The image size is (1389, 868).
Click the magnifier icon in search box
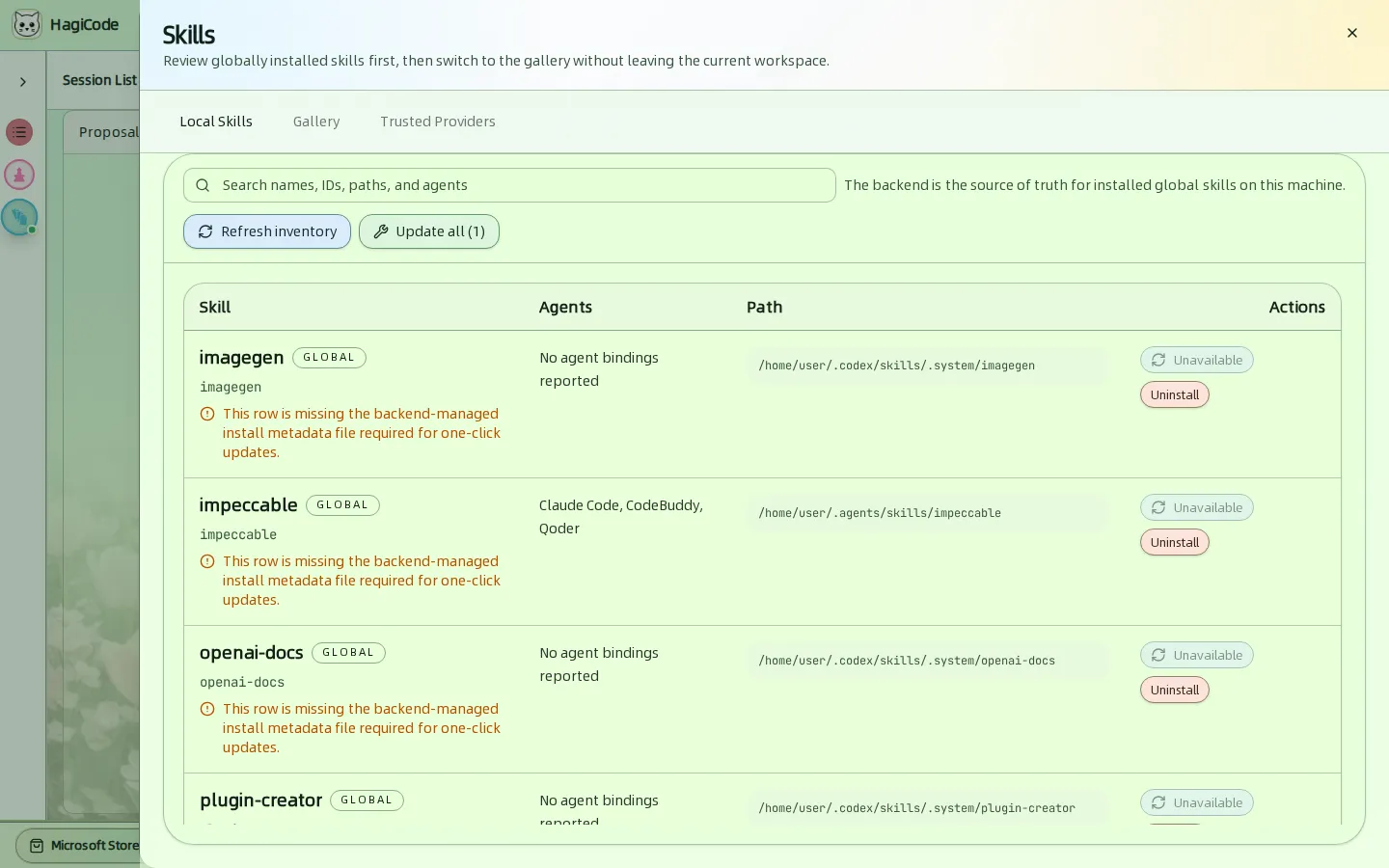point(203,185)
